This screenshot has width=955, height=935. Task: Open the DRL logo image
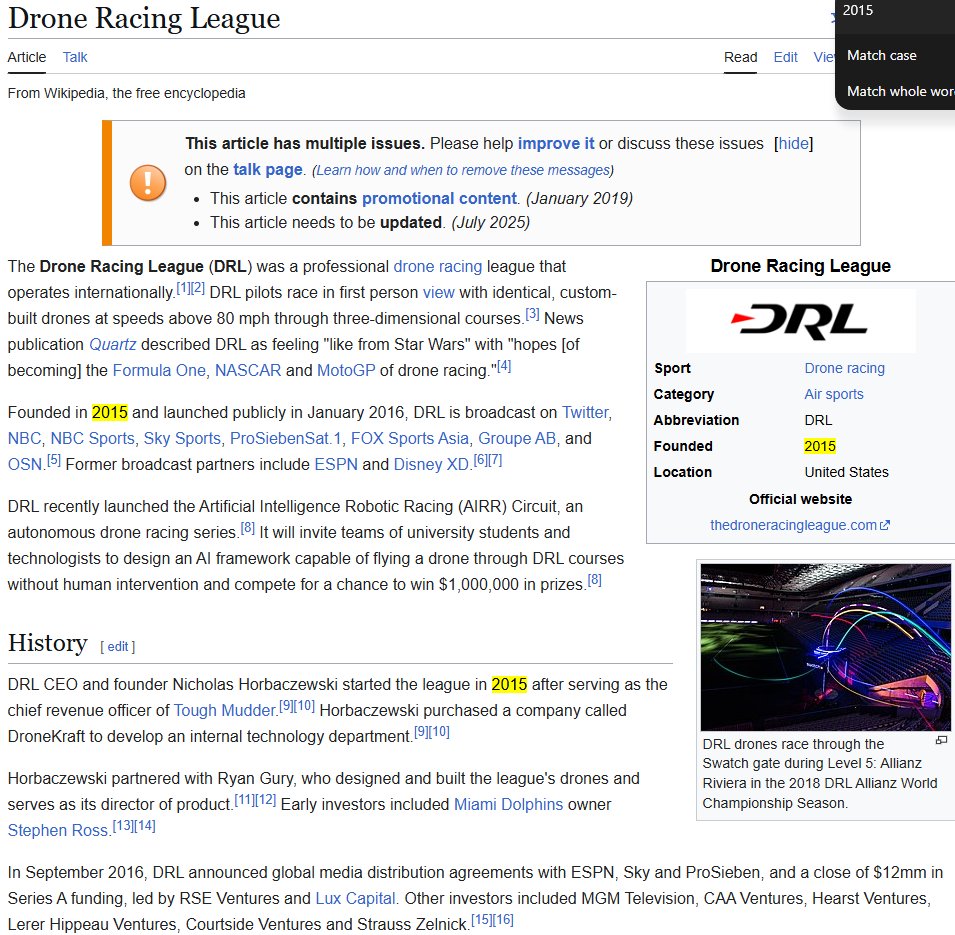(x=800, y=321)
